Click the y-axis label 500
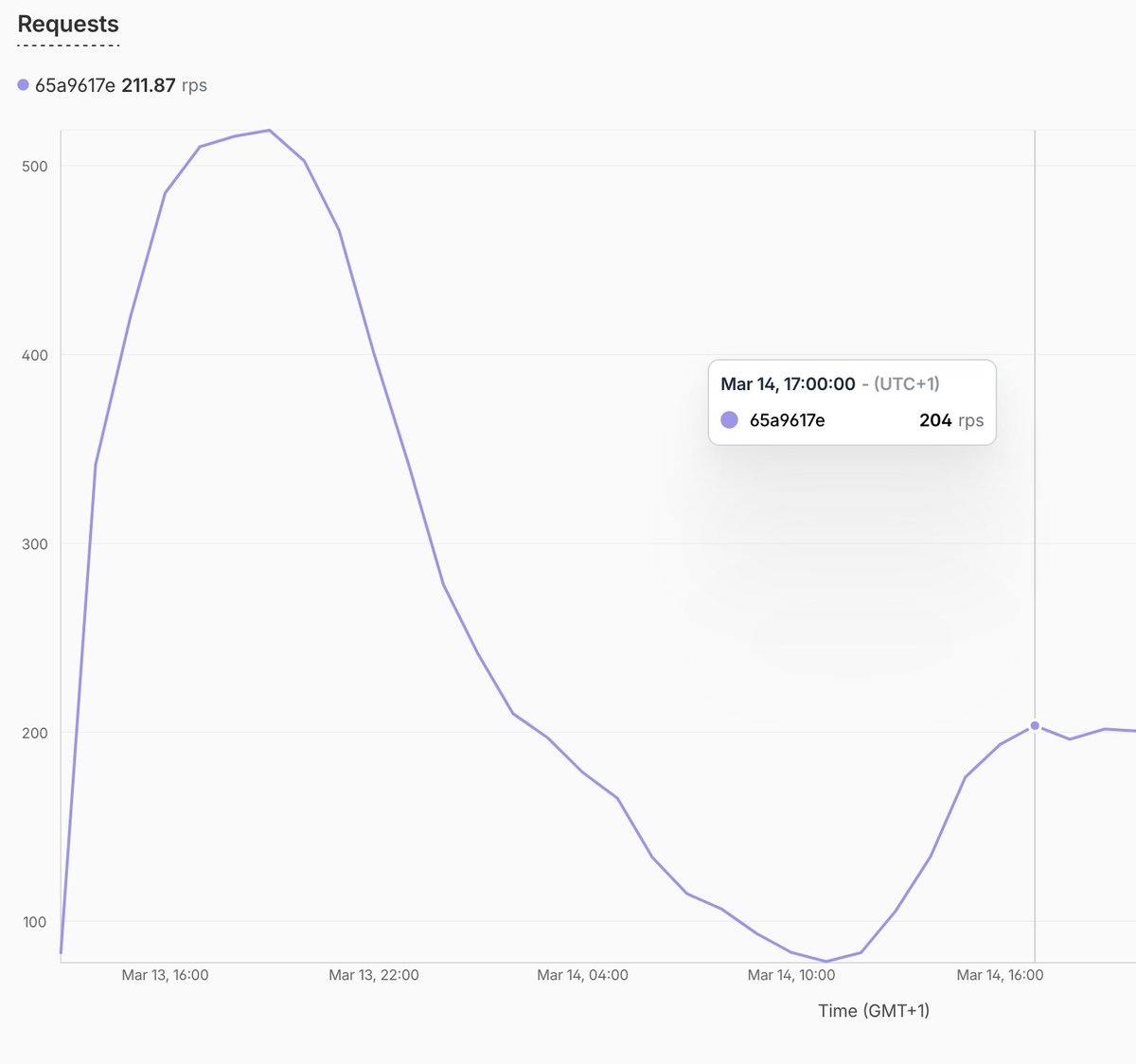 (x=34, y=167)
